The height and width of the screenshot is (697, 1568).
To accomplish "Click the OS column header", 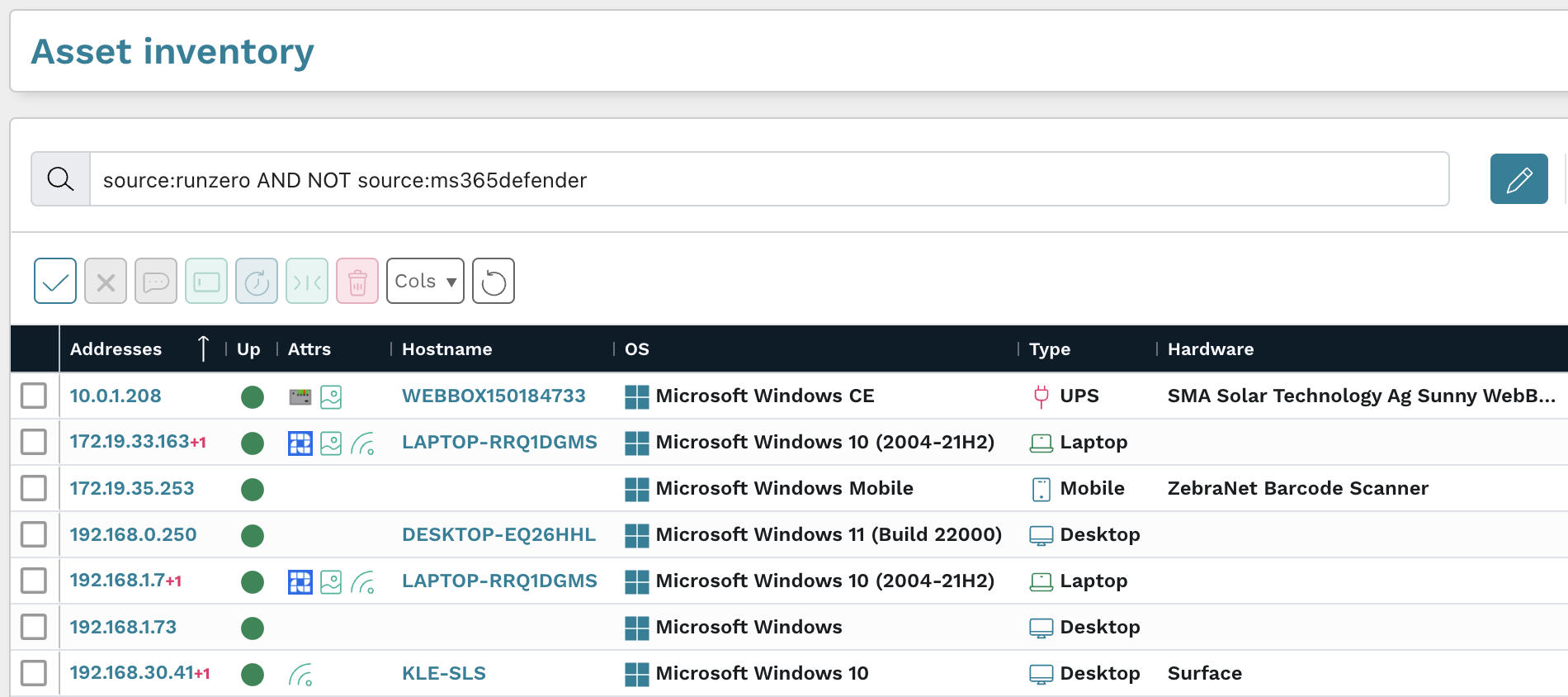I will point(636,348).
